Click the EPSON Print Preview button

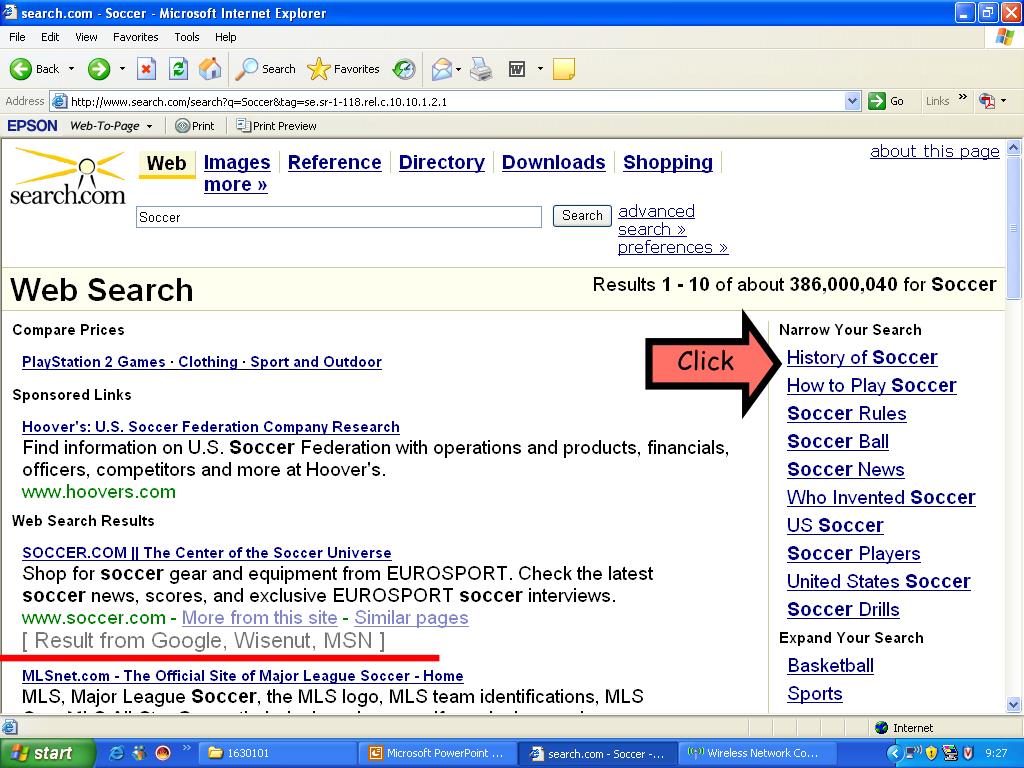276,126
